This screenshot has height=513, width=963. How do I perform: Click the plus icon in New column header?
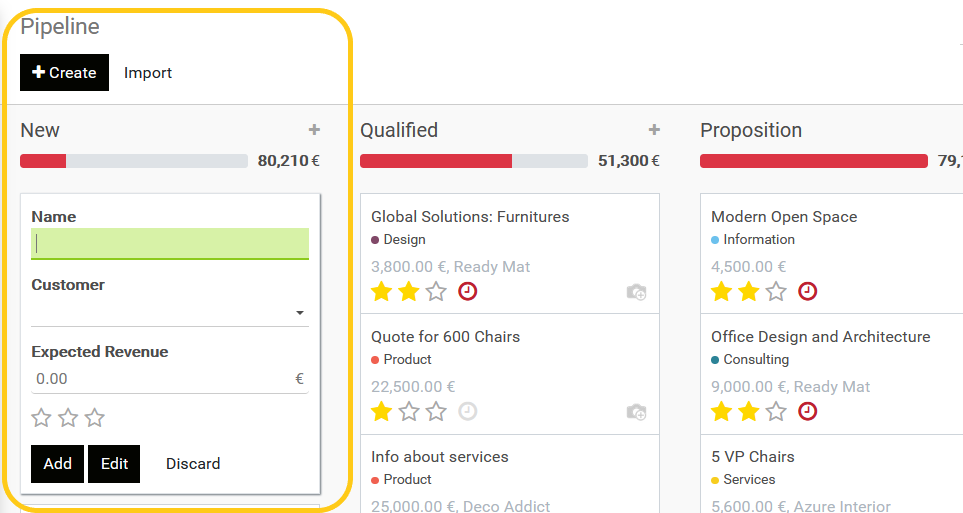point(314,130)
